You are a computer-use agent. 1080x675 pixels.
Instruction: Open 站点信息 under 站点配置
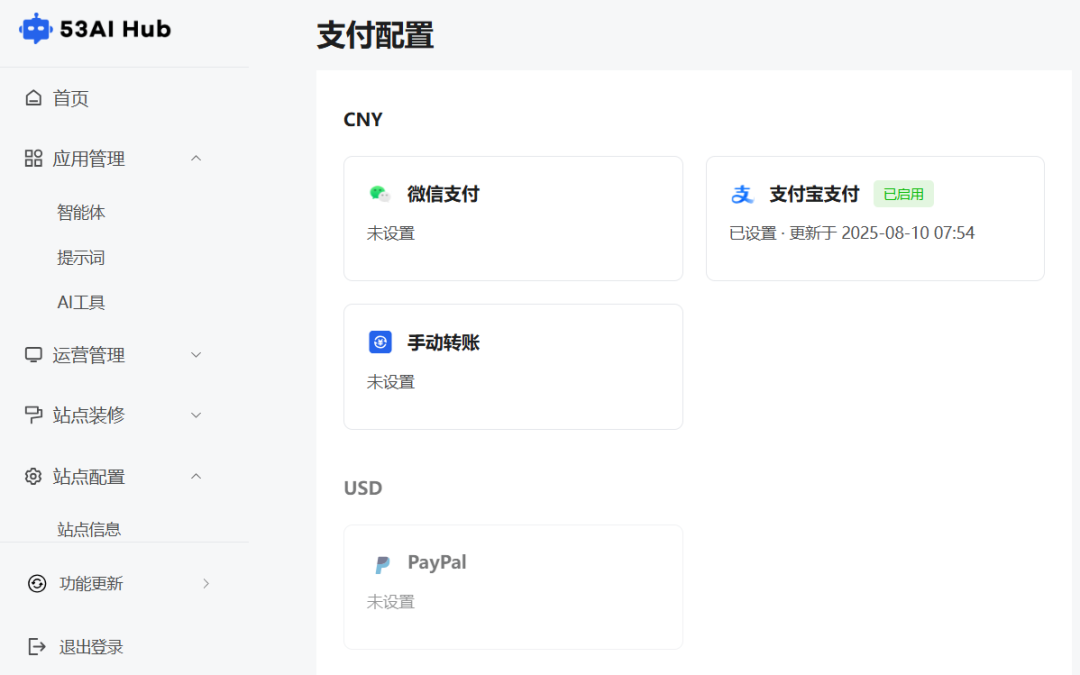tap(86, 528)
